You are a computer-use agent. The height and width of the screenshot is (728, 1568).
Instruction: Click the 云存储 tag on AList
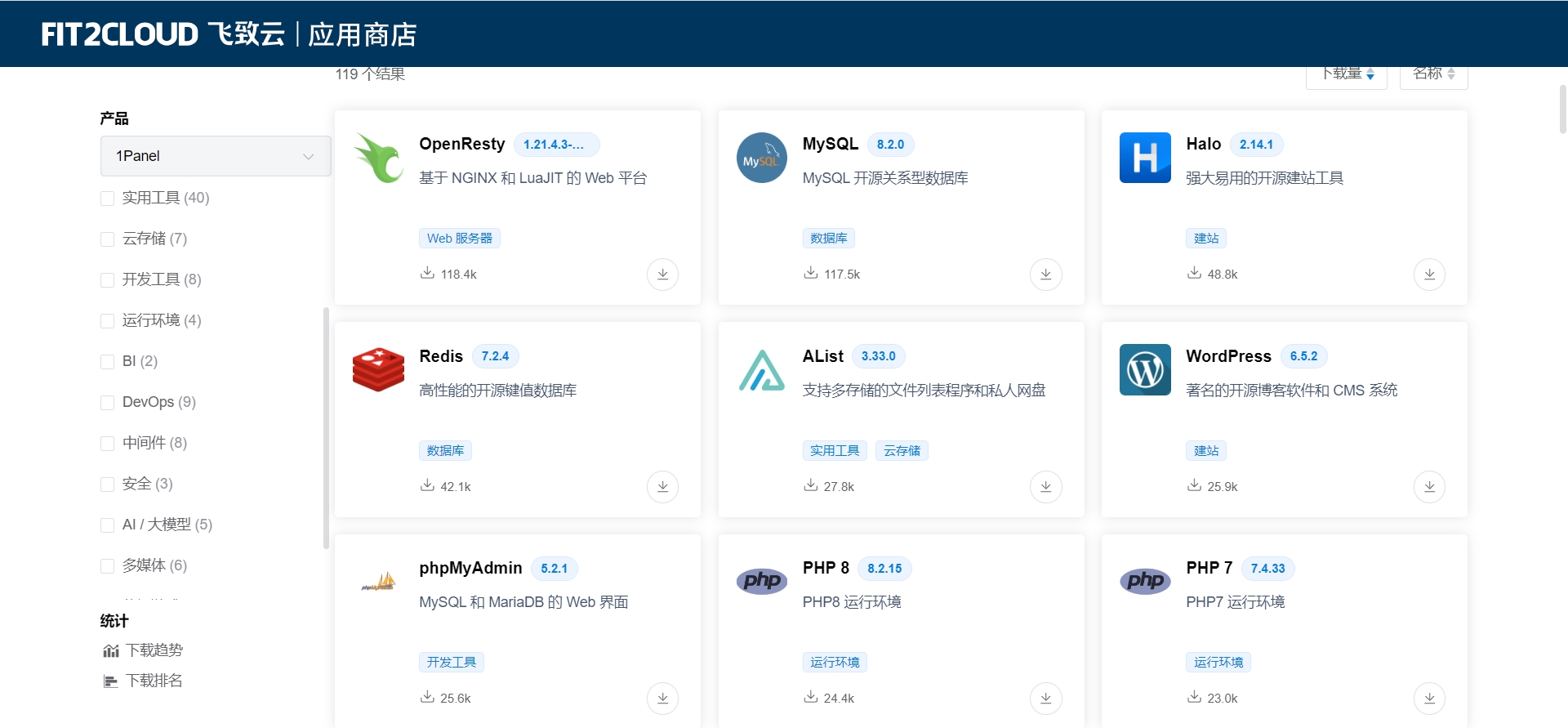tap(902, 451)
